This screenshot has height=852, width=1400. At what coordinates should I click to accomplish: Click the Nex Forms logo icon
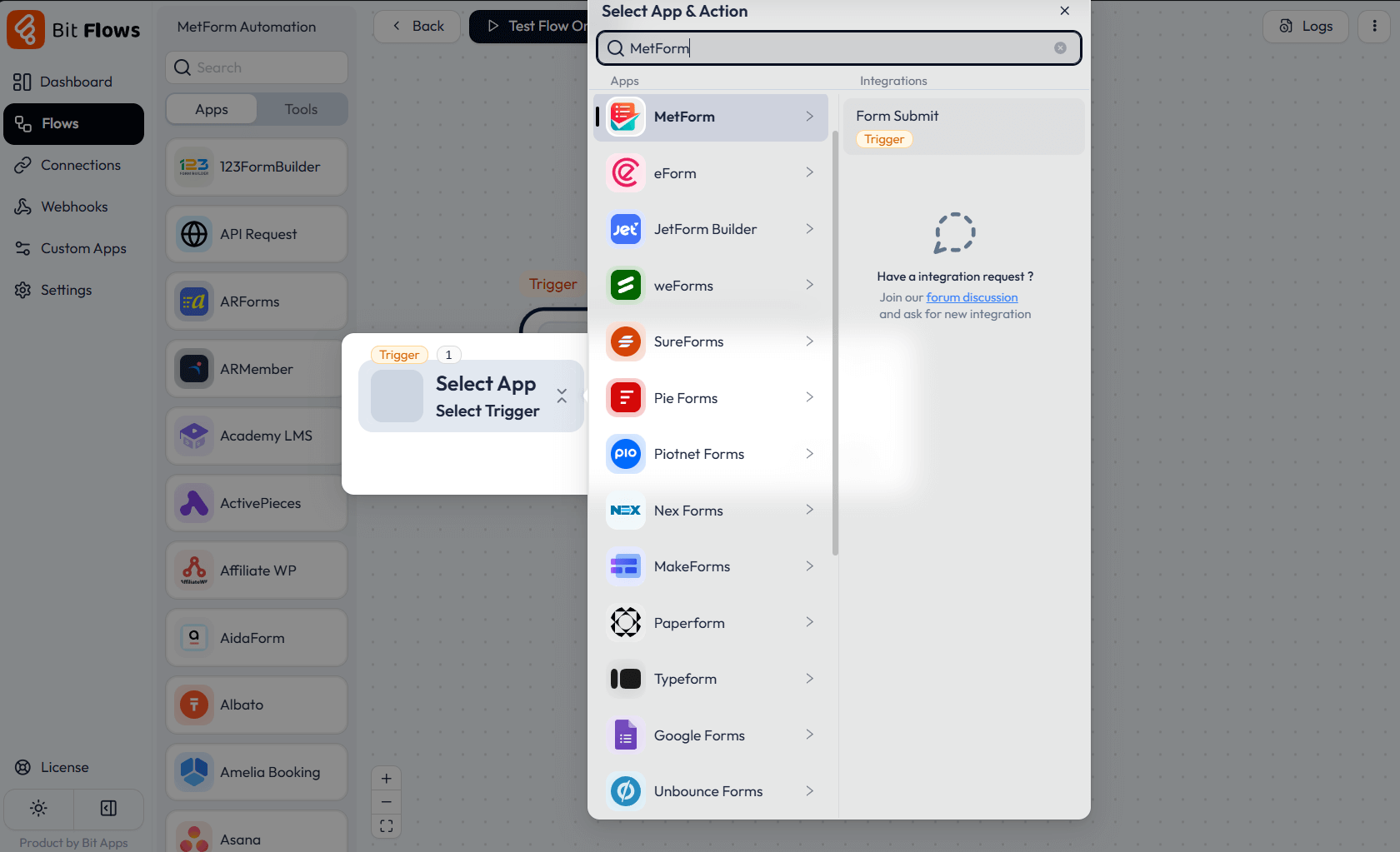click(x=625, y=511)
